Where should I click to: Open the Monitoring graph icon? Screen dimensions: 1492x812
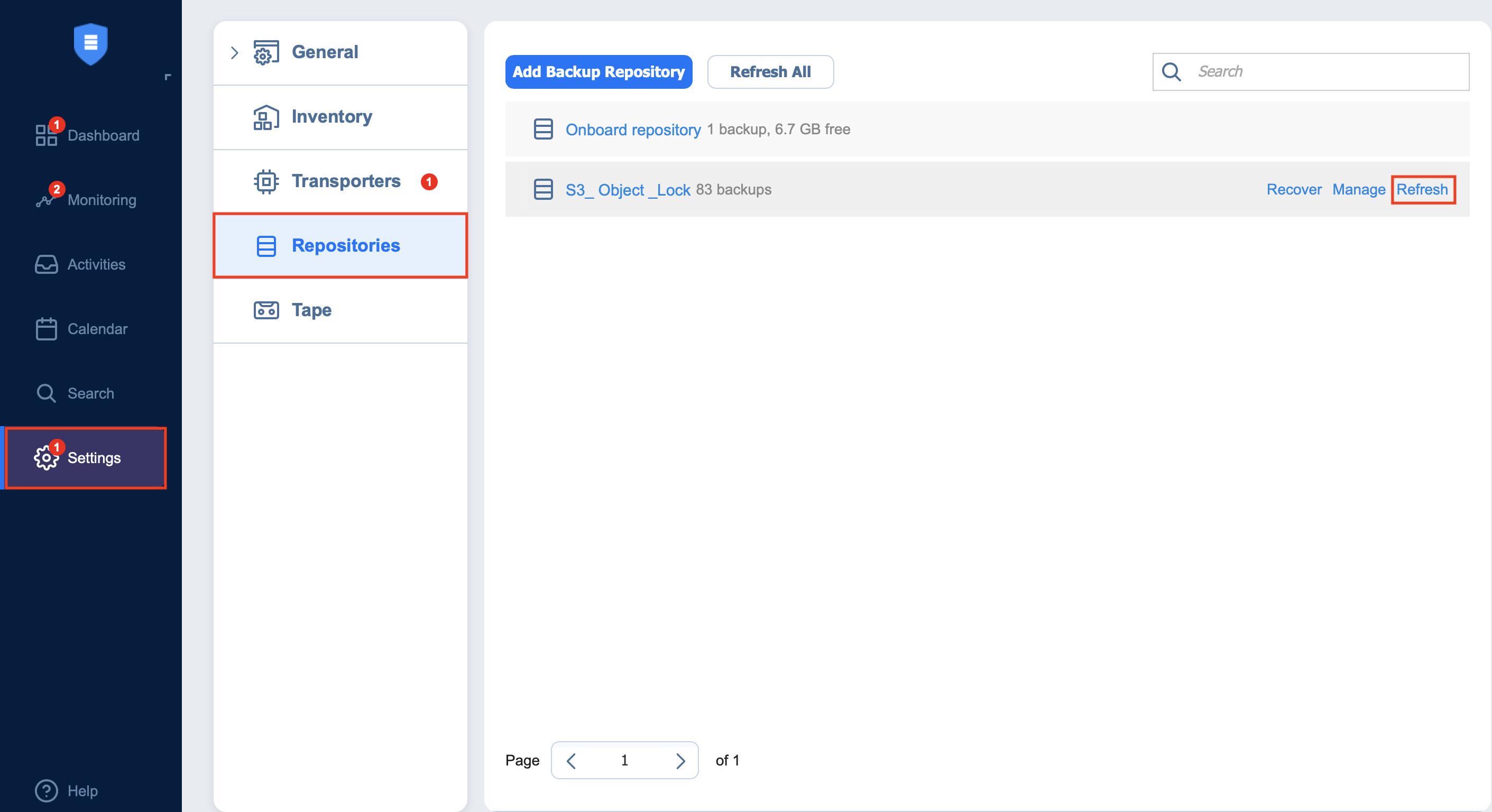point(45,200)
